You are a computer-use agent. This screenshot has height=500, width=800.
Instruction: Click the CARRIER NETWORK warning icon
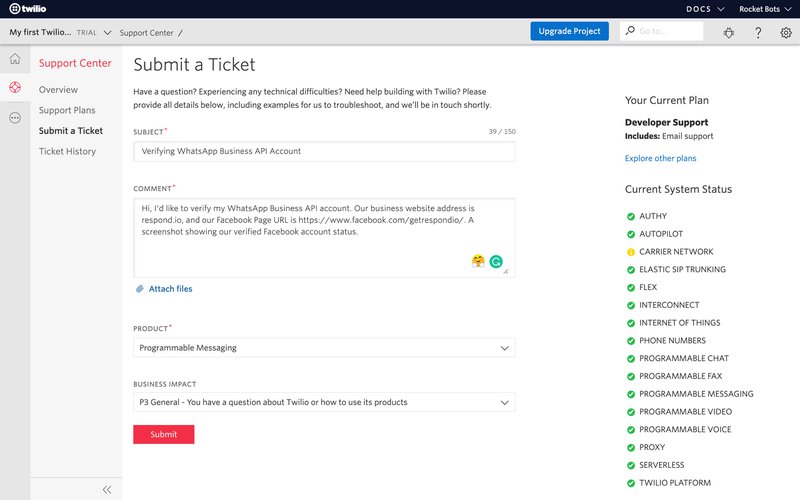coord(631,252)
